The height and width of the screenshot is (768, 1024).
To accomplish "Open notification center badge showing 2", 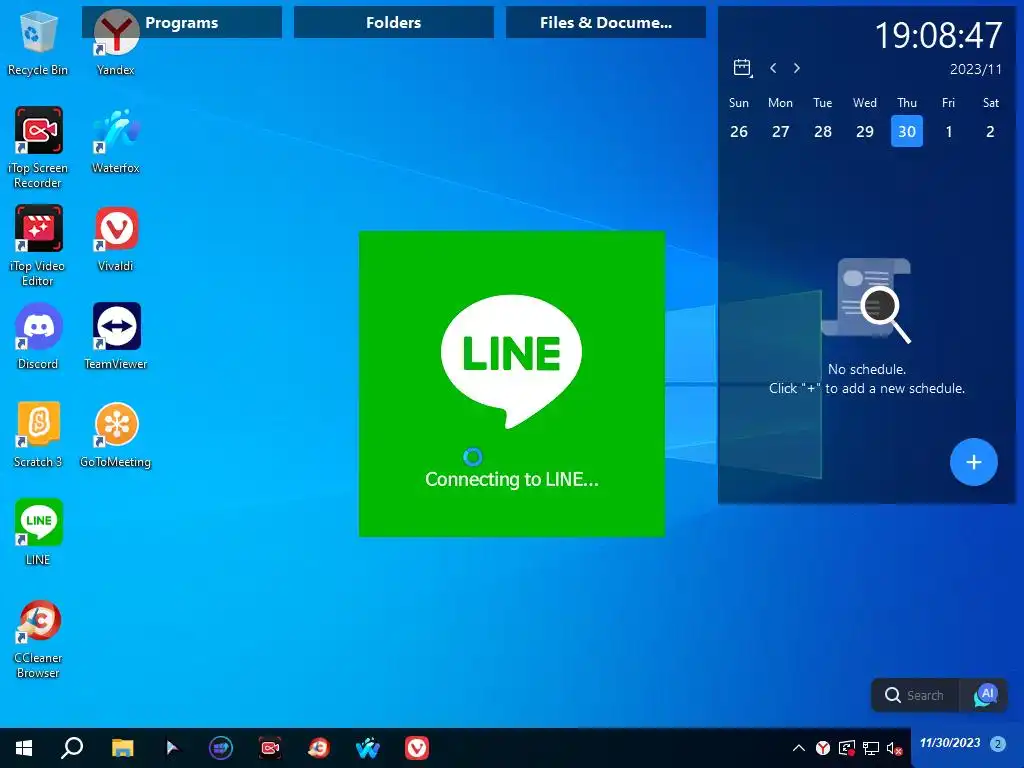I will click(x=998, y=743).
